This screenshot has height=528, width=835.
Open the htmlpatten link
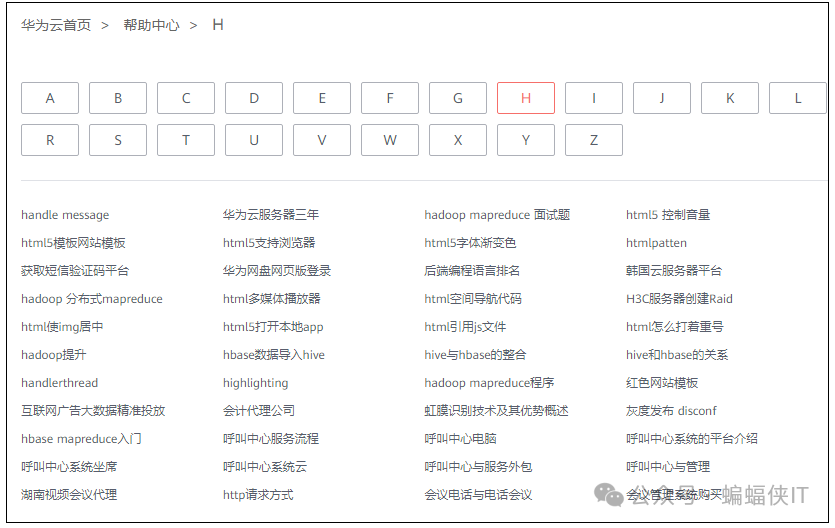[656, 243]
